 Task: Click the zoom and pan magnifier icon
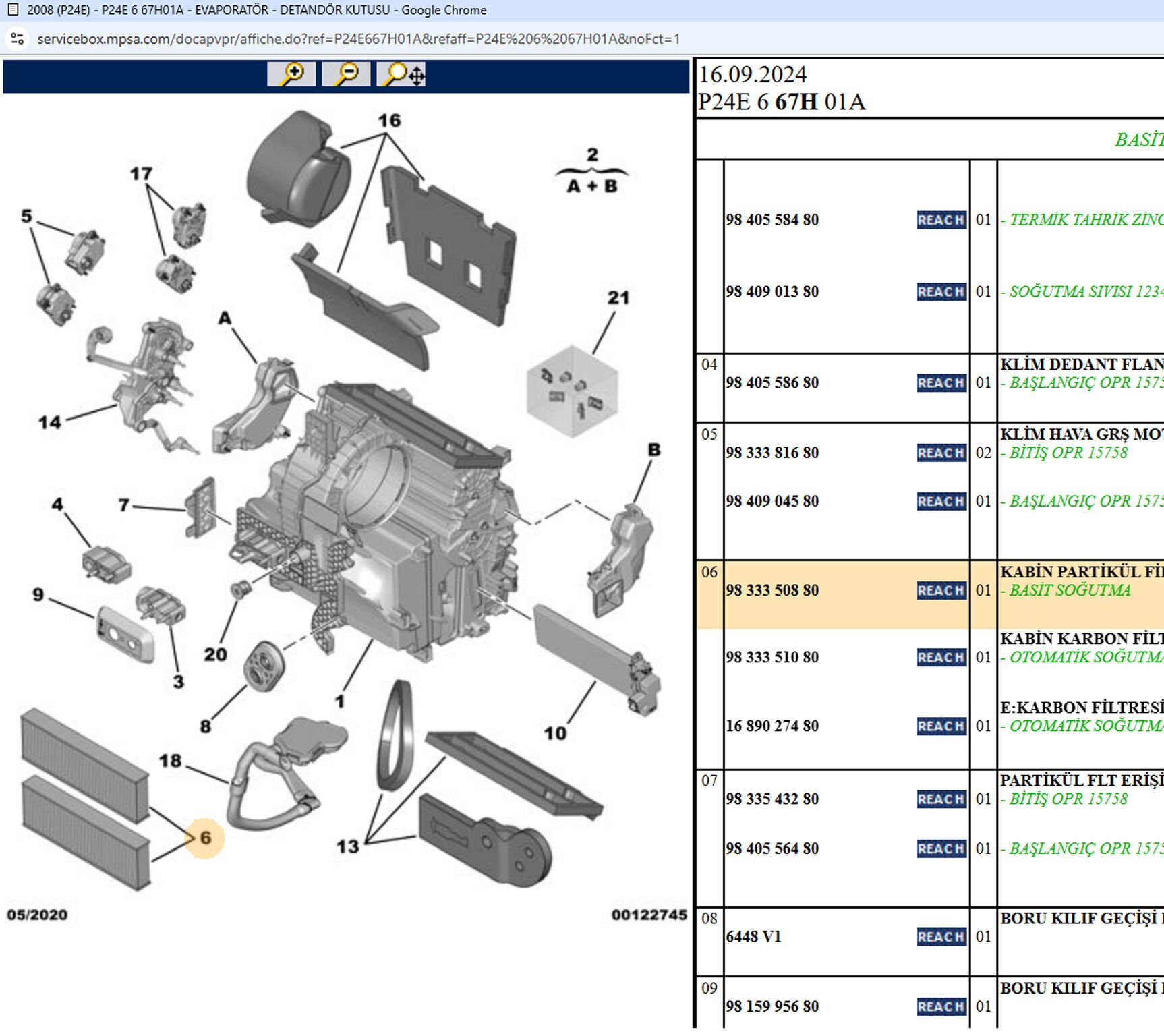click(x=401, y=74)
